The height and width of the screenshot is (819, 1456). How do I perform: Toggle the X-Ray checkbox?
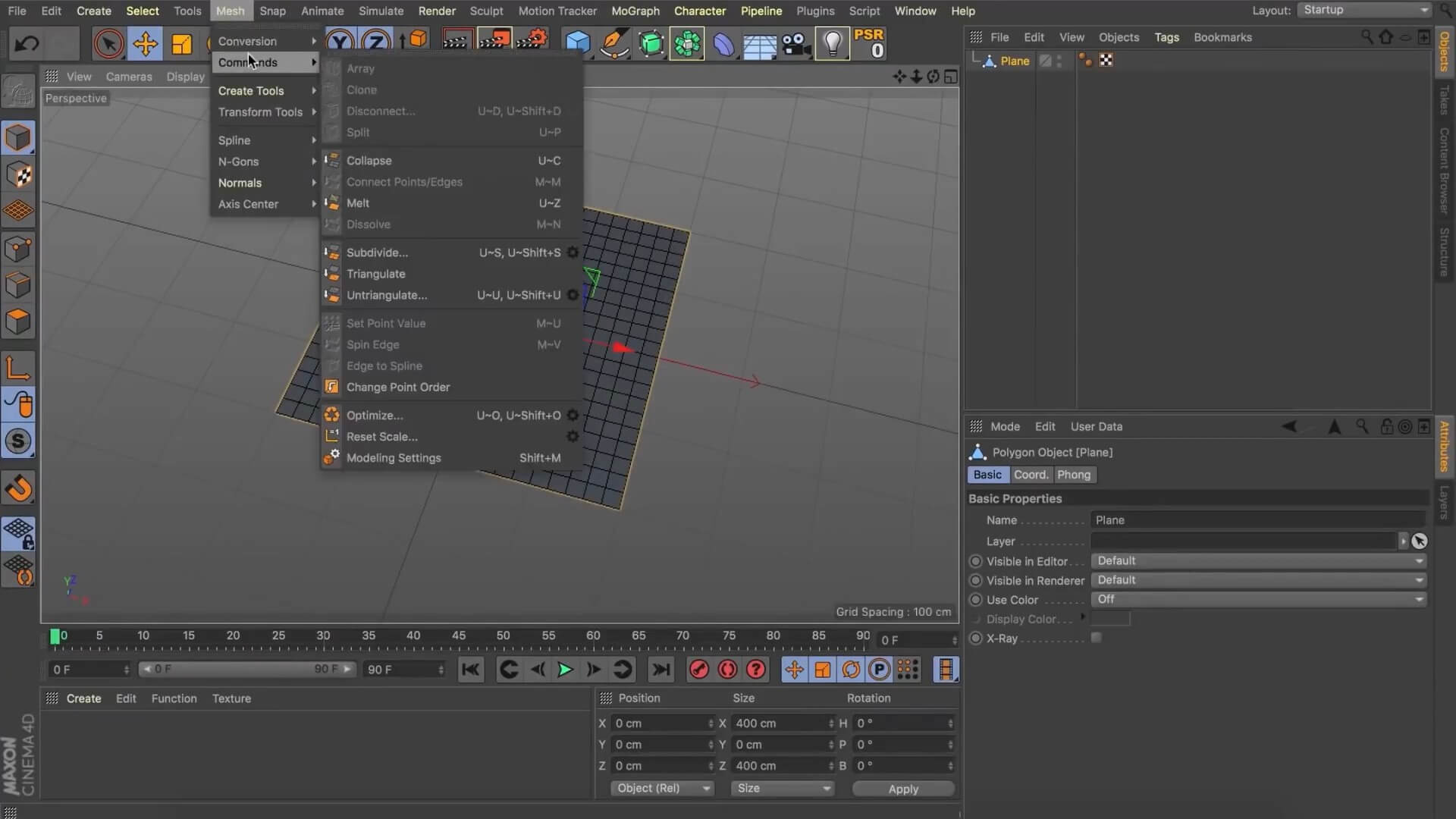[x=1097, y=638]
